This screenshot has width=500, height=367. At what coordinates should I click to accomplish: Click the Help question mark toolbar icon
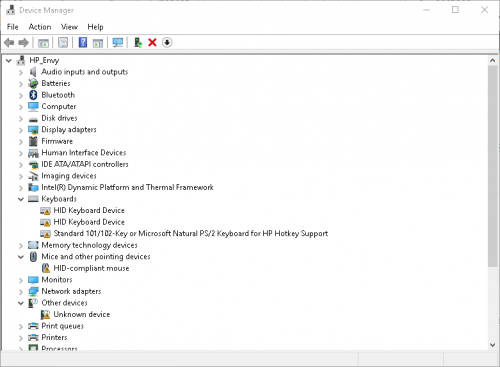(83, 43)
